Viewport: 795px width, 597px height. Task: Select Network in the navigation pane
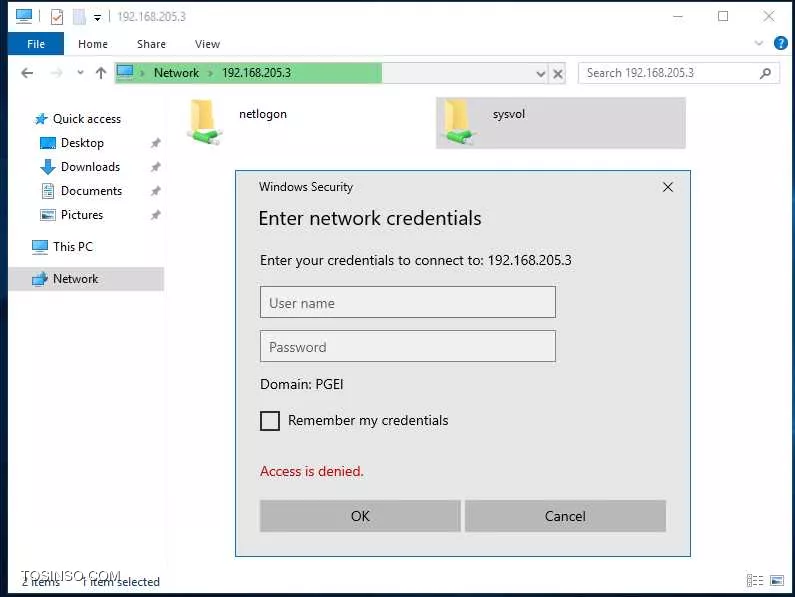pos(86,279)
